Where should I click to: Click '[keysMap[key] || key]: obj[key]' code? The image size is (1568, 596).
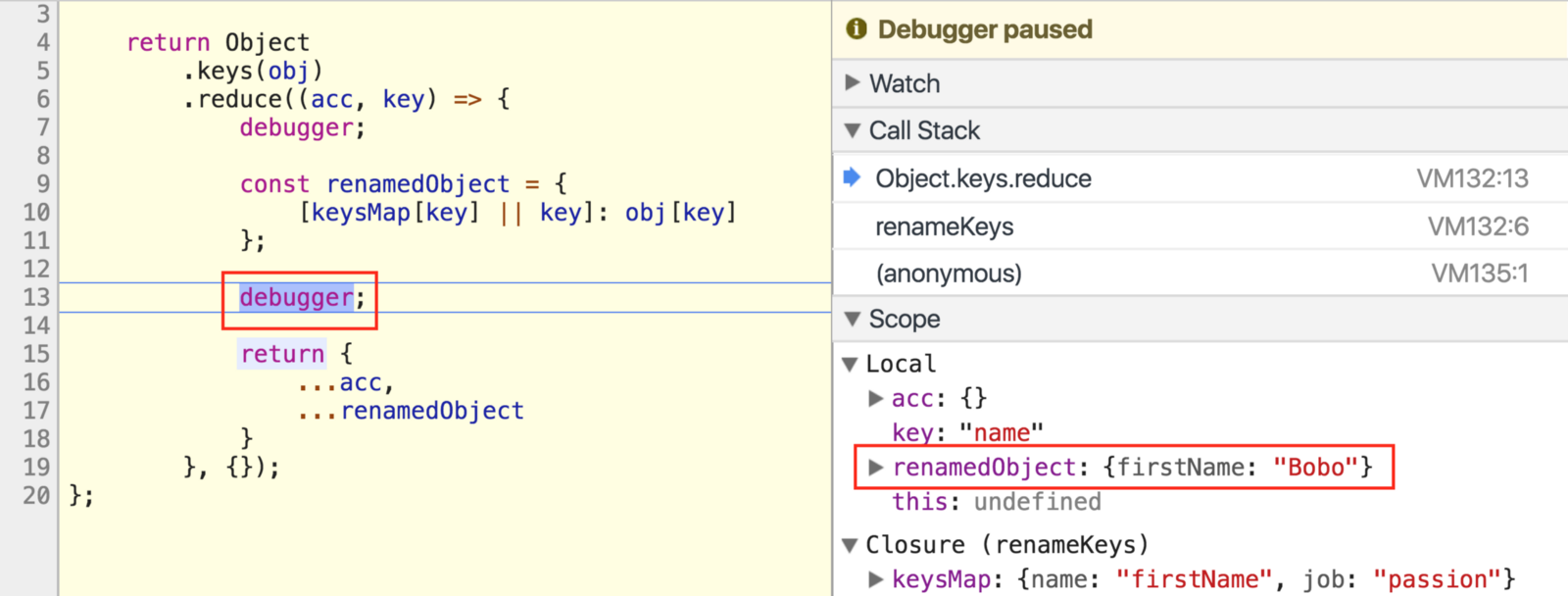point(517,213)
